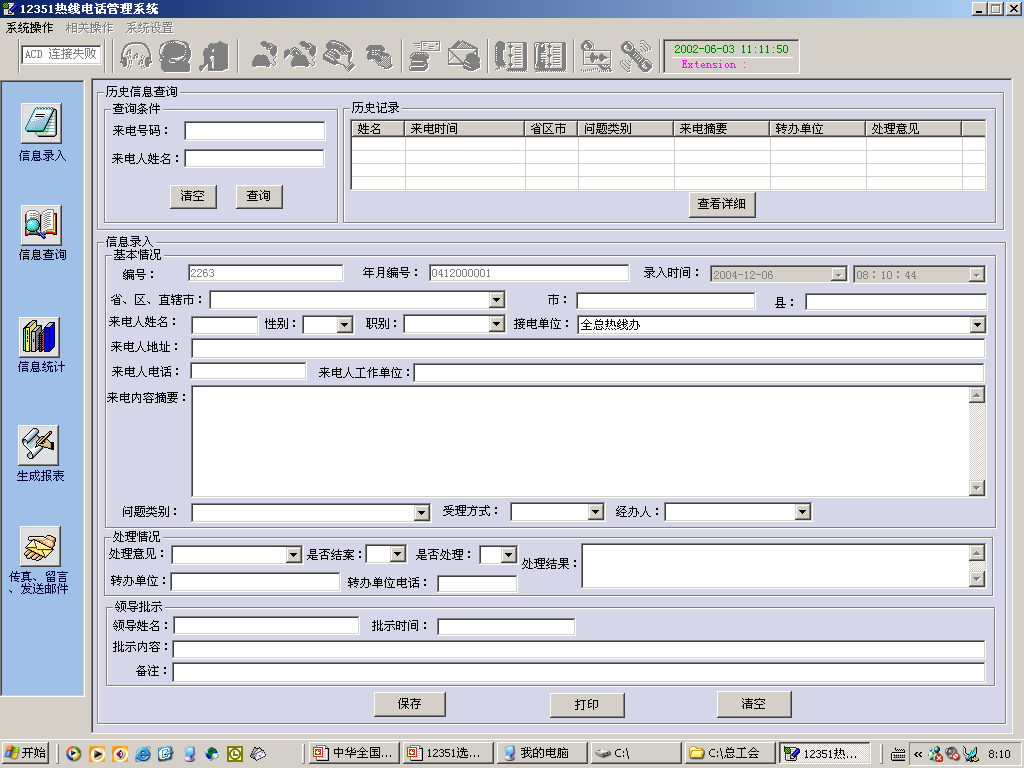Click 清空 in 查询条件 section
Image resolution: width=1024 pixels, height=768 pixels.
193,196
